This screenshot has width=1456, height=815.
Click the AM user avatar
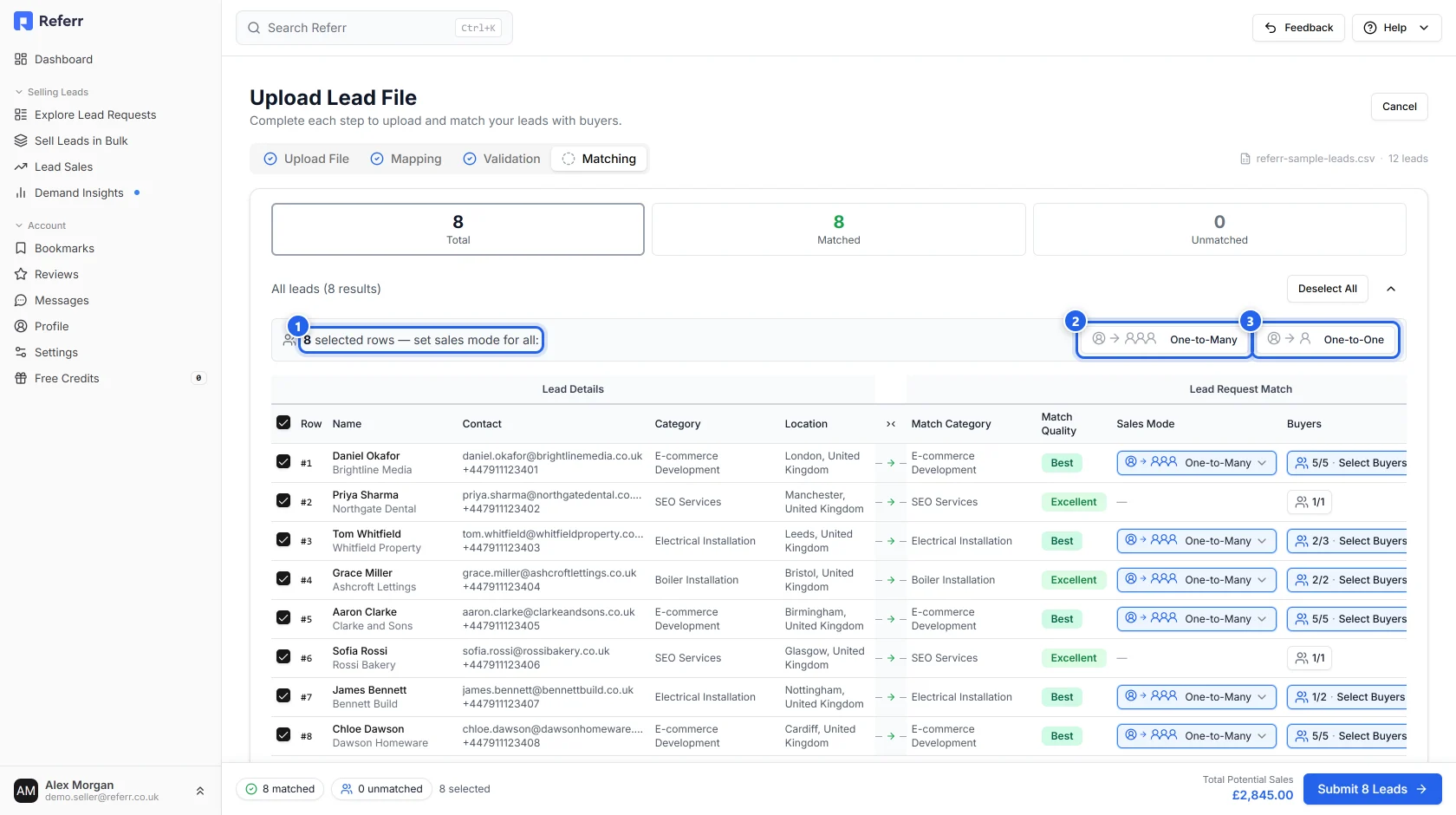tap(26, 791)
